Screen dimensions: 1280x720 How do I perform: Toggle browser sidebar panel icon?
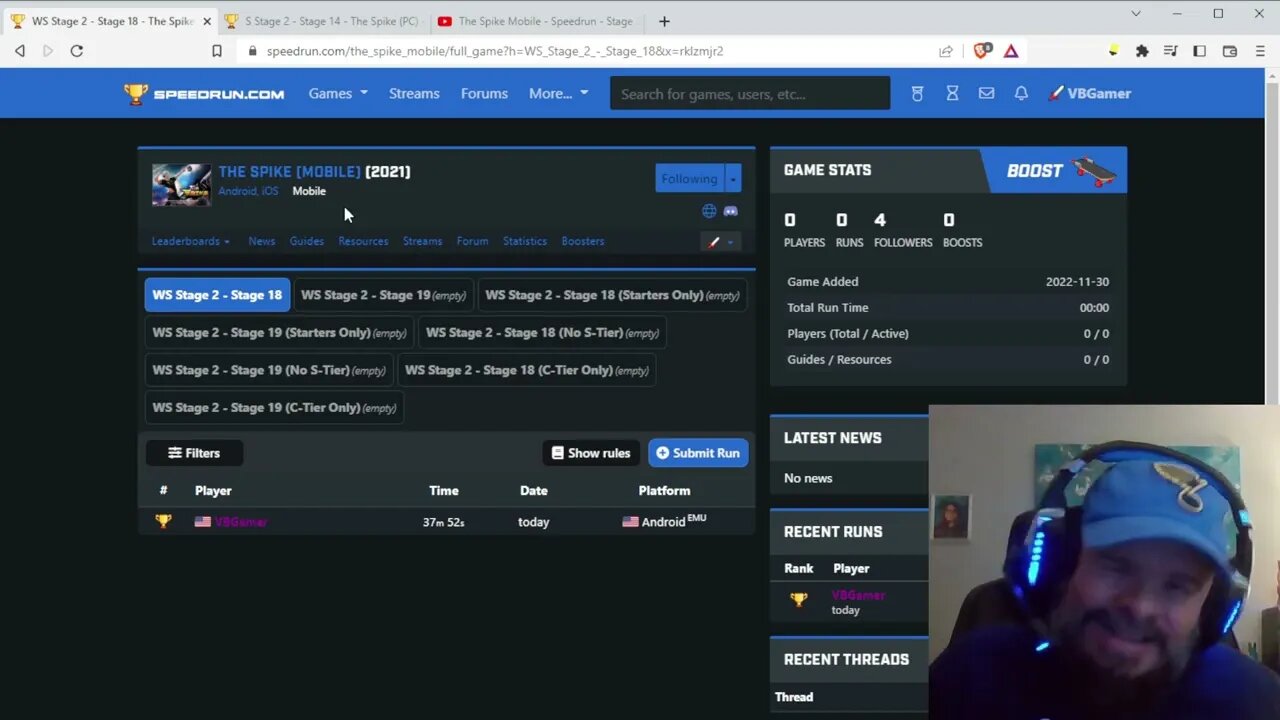[x=1199, y=50]
